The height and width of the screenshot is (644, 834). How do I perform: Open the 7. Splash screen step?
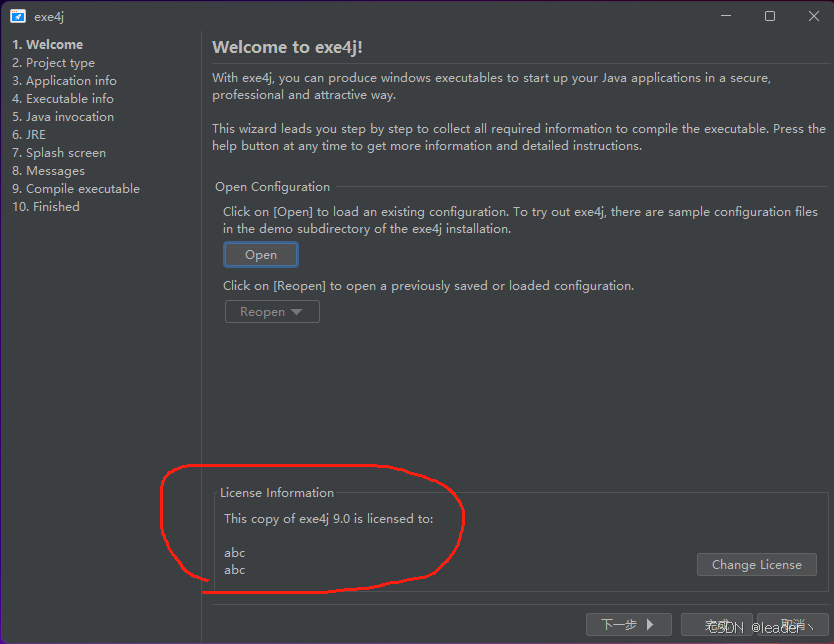[x=59, y=153]
